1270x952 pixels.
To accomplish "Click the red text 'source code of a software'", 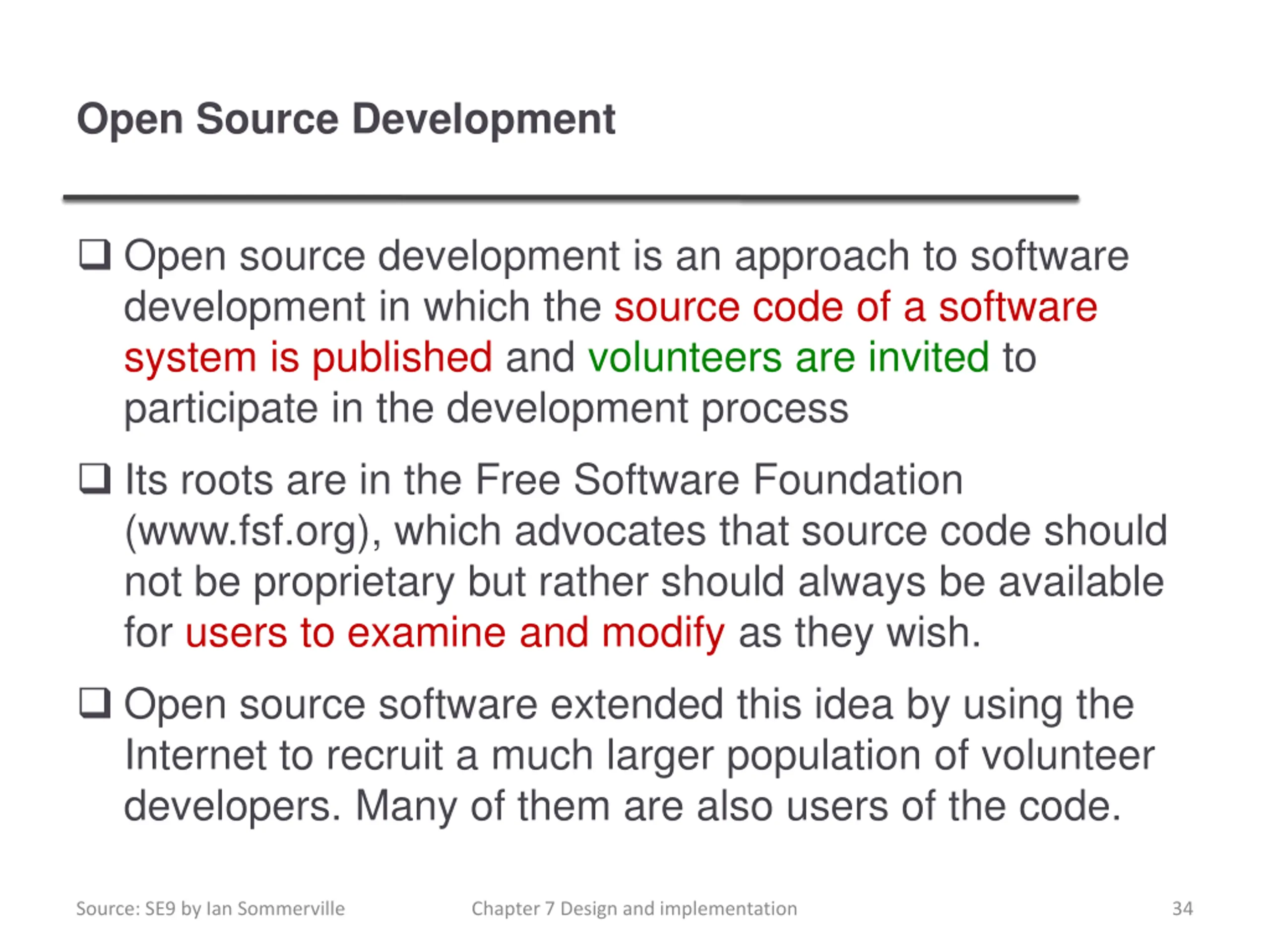I will coord(855,306).
